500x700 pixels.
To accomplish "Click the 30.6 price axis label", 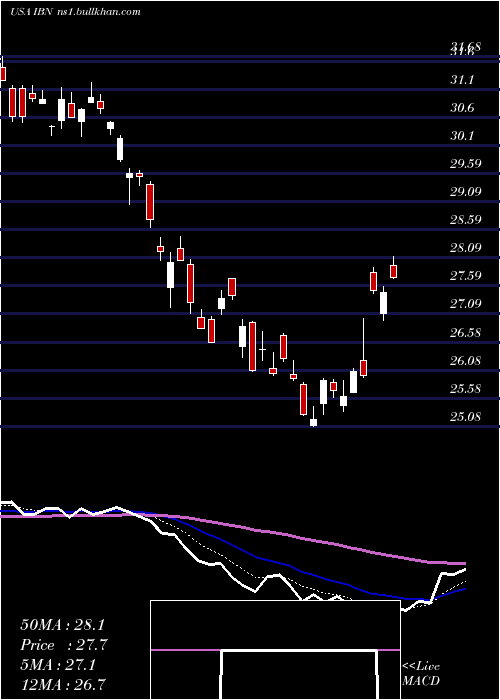I will click(x=462, y=108).
